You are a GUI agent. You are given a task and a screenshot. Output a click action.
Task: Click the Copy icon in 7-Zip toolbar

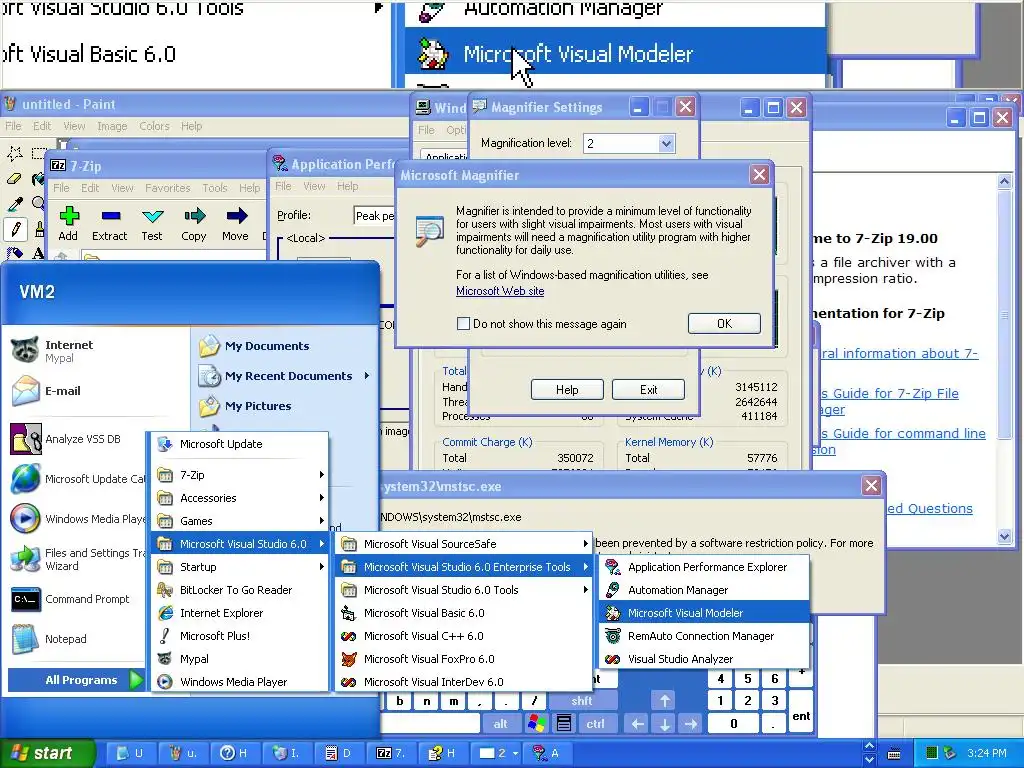[x=193, y=224]
